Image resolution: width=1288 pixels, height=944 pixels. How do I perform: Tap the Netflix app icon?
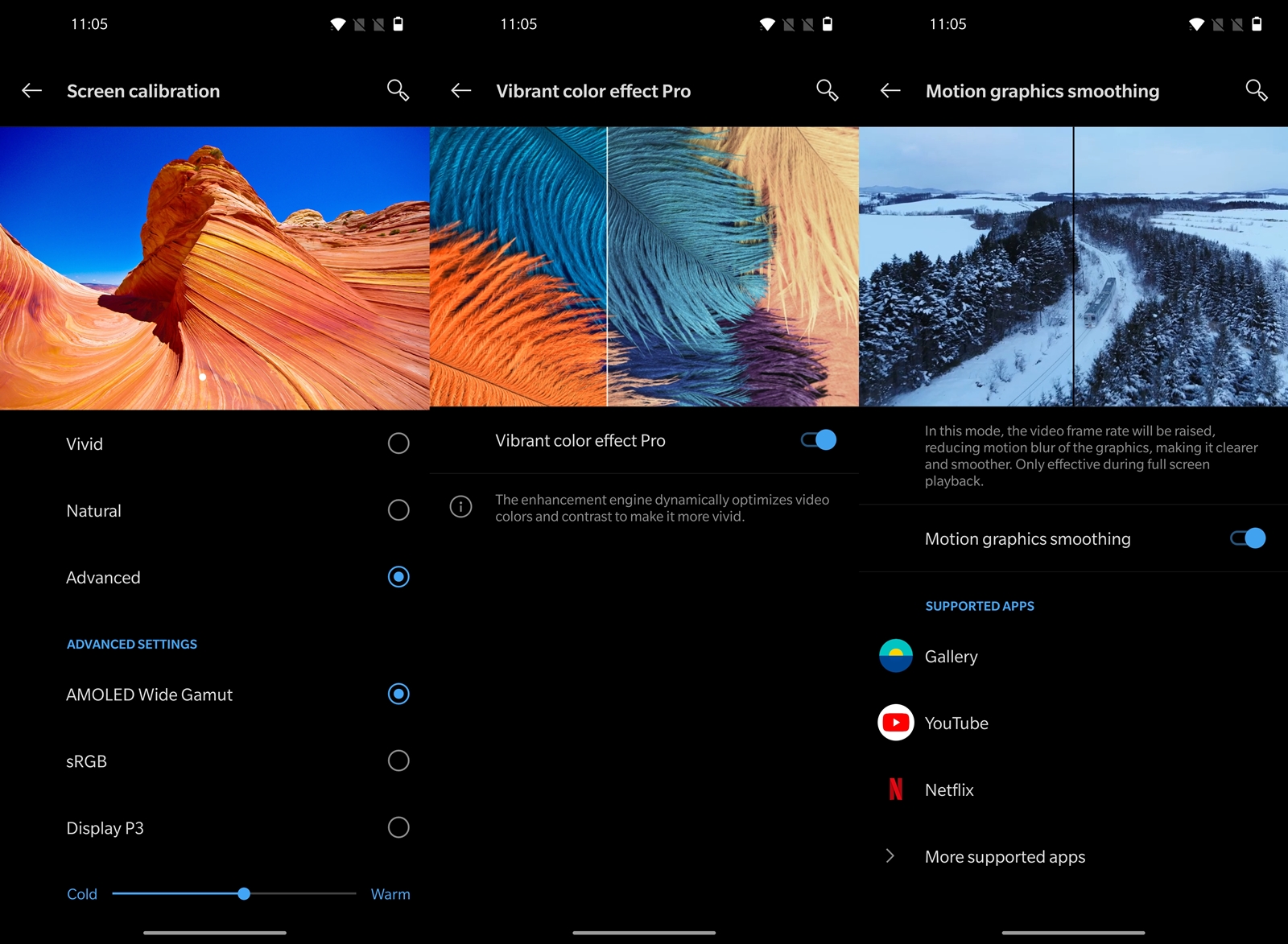click(895, 789)
